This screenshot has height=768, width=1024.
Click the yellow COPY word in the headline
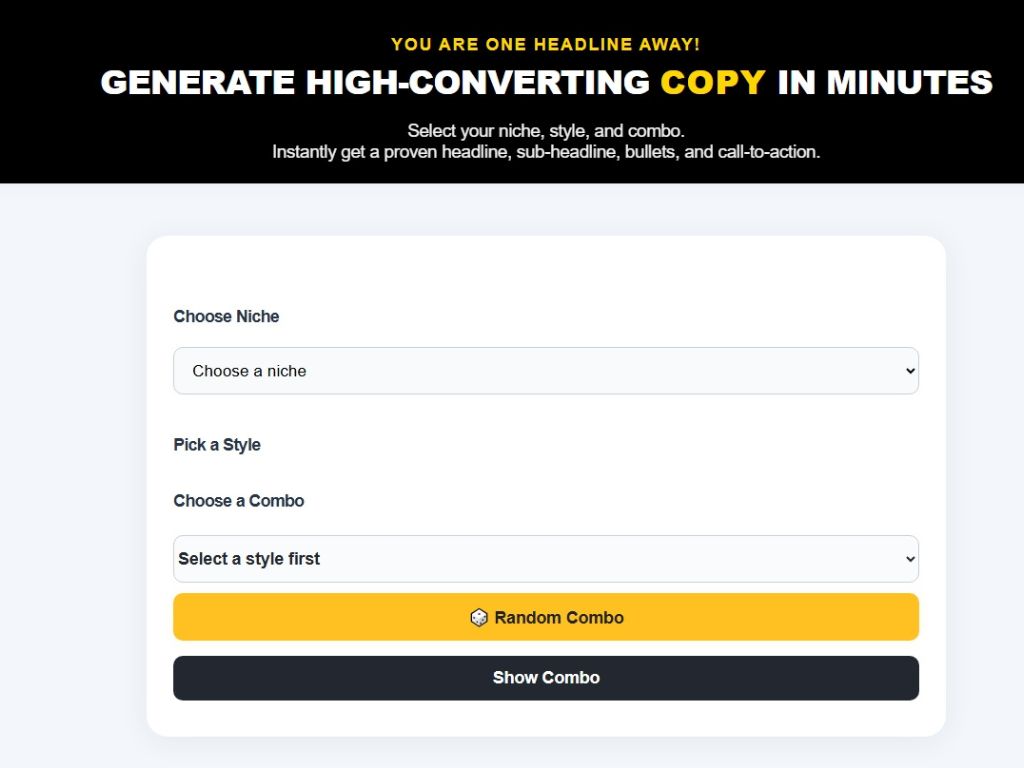point(712,82)
